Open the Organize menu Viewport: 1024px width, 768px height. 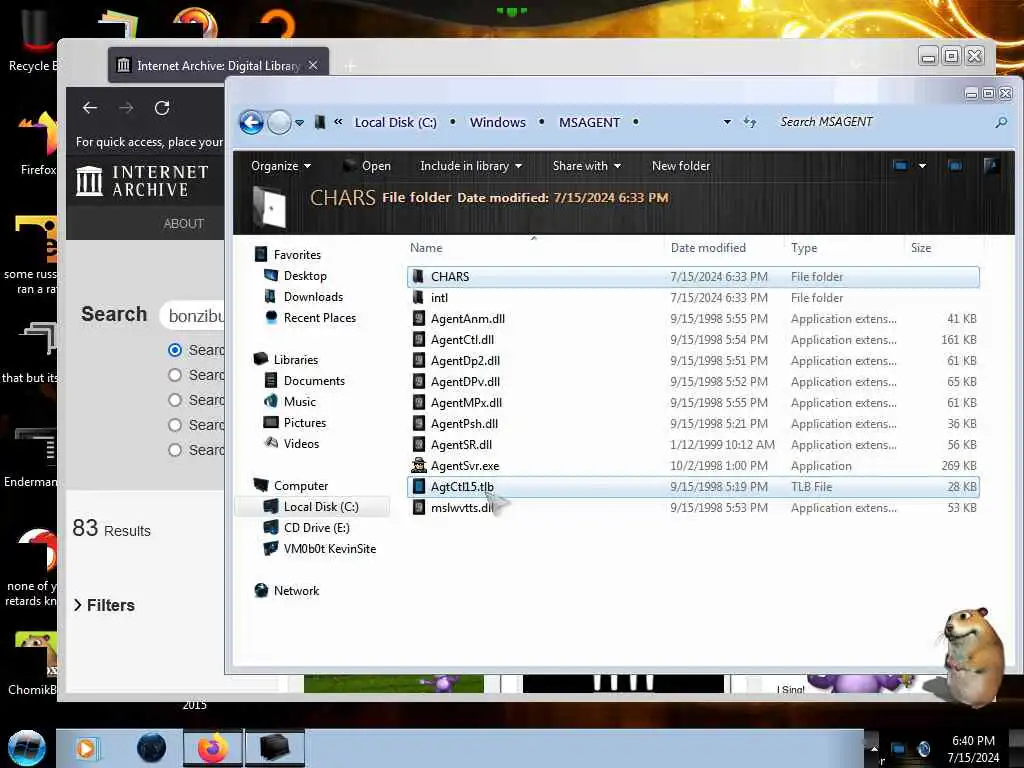281,166
